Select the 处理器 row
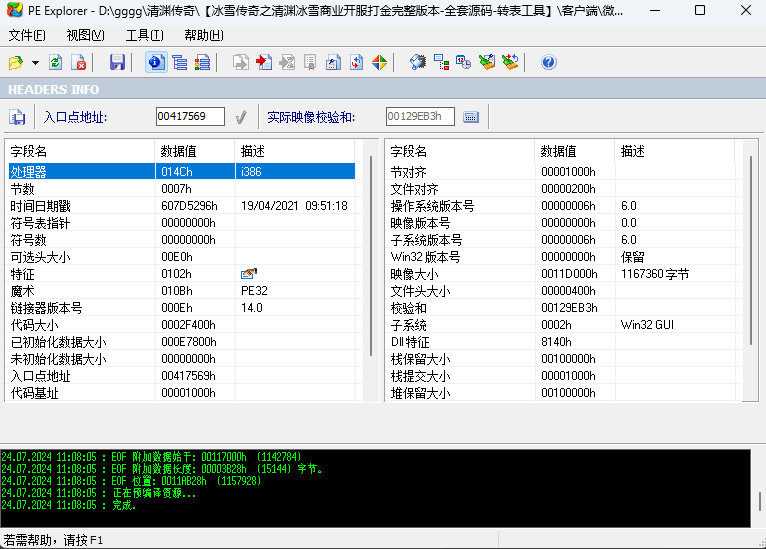Screen dimensions: 766x549 [x=182, y=171]
